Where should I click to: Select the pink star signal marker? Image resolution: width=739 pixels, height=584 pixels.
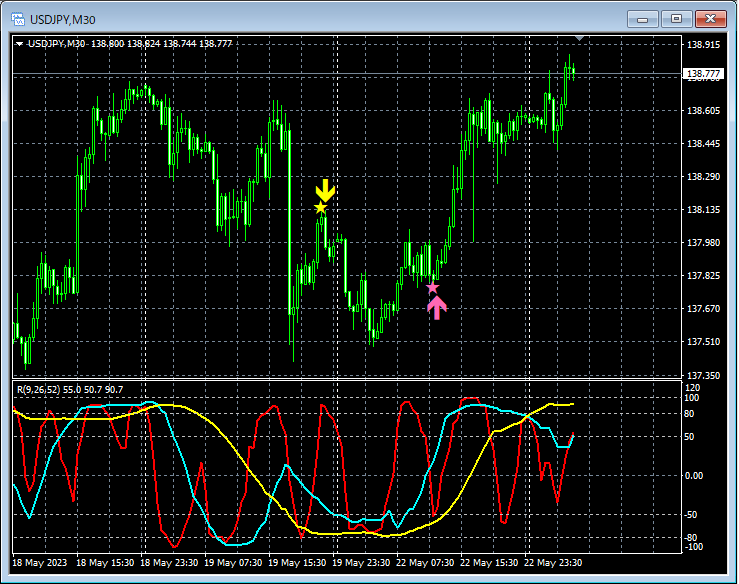432,288
